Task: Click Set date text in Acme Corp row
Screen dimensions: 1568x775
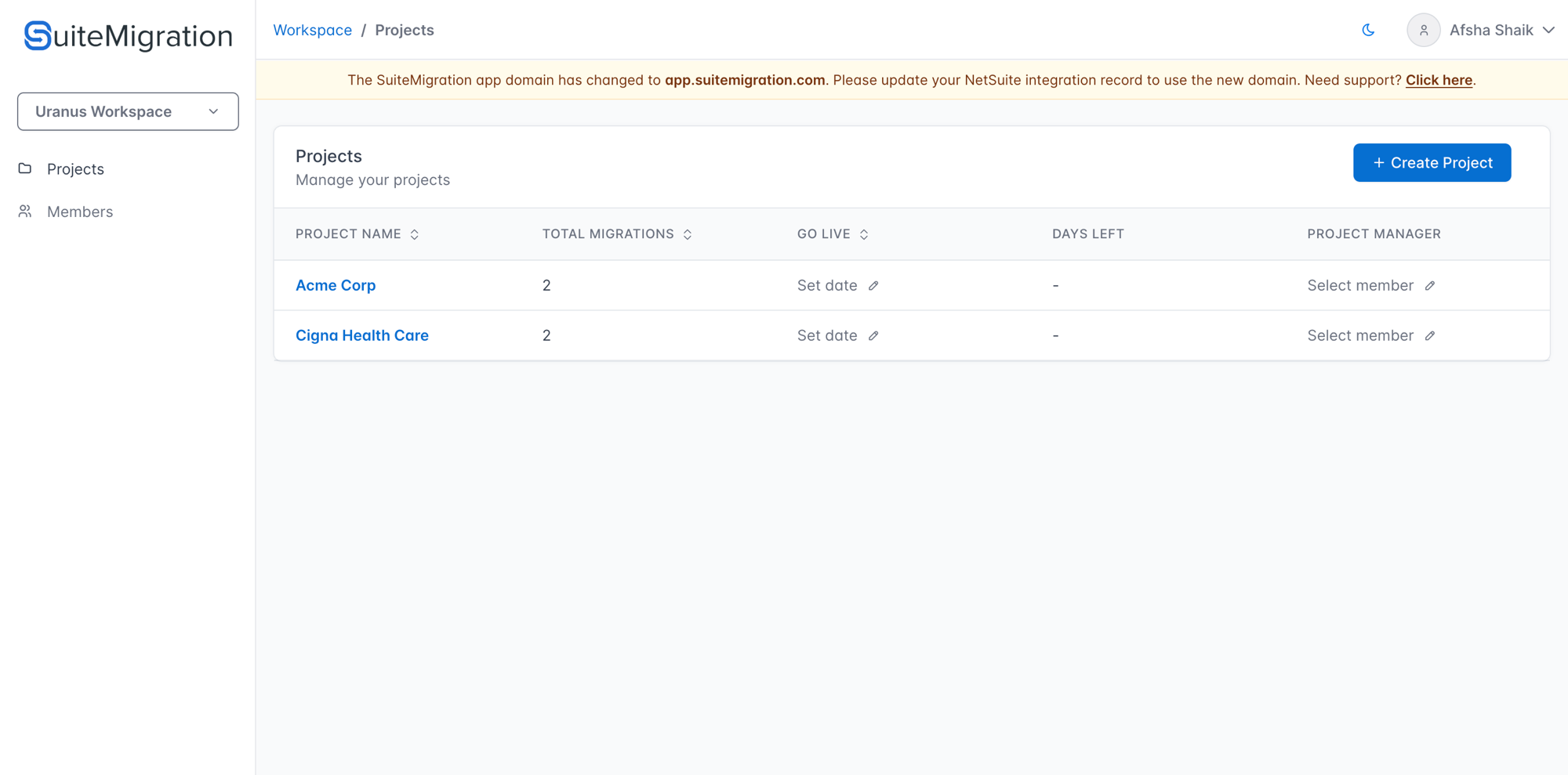Action: pos(827,285)
